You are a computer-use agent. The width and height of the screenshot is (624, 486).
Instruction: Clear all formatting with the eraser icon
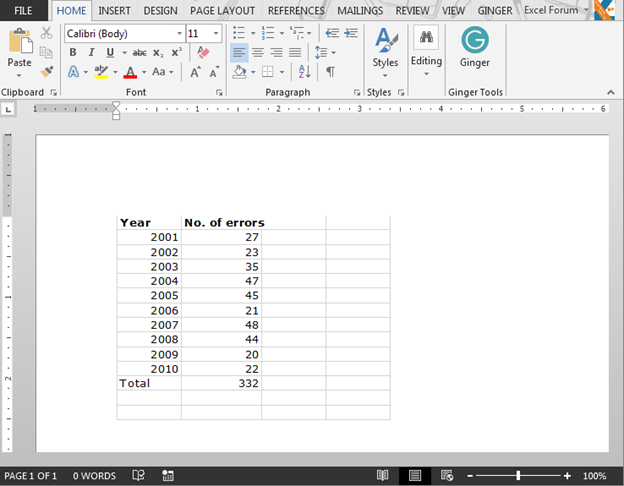point(203,52)
